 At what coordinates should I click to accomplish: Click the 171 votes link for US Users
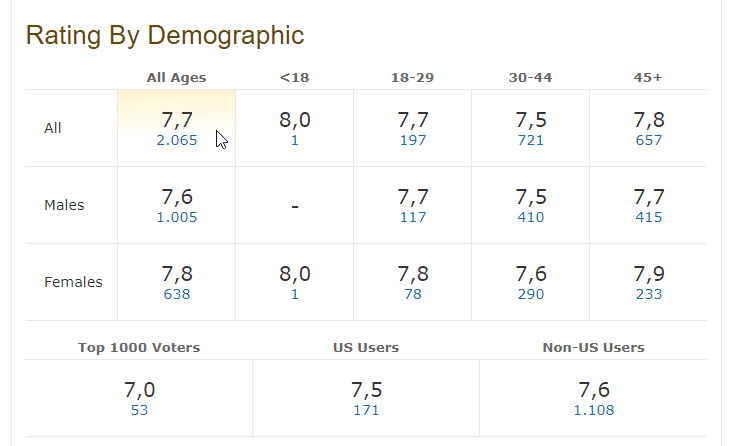pos(366,410)
